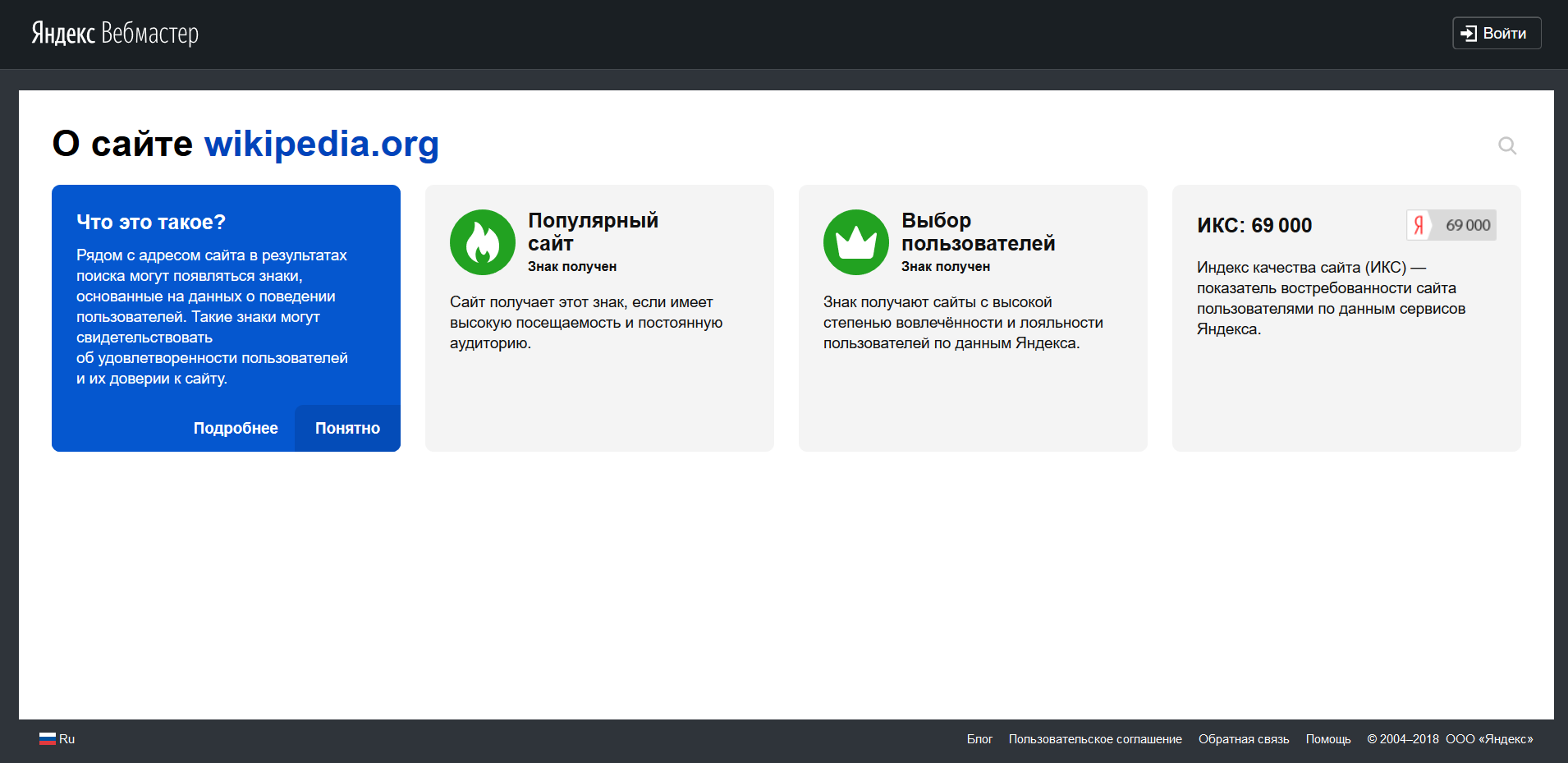The width and height of the screenshot is (1568, 763).
Task: Click the ИКС: 69 000 heading
Action: [x=1254, y=225]
